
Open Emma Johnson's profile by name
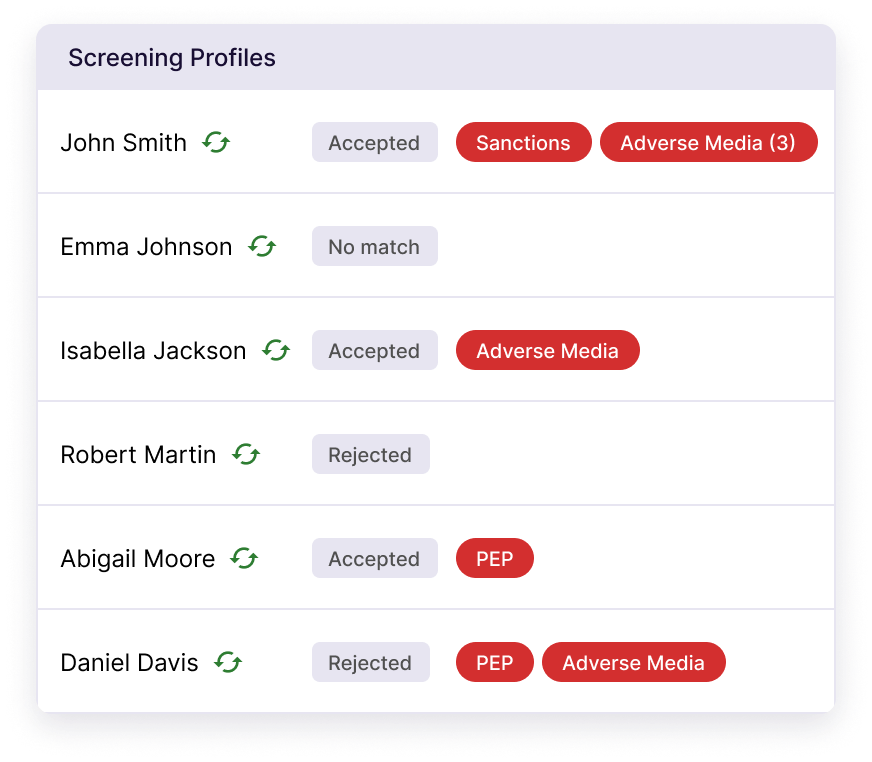(x=146, y=247)
